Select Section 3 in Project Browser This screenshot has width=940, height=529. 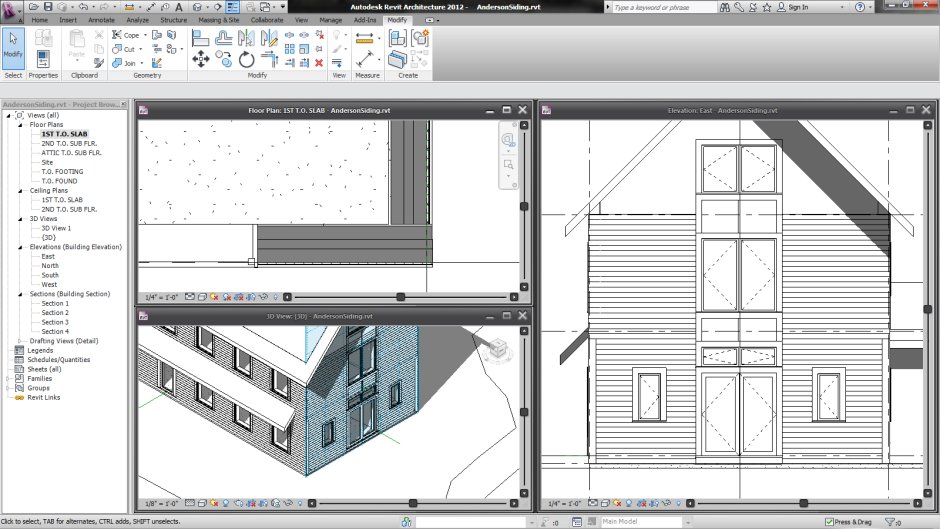[x=55, y=322]
